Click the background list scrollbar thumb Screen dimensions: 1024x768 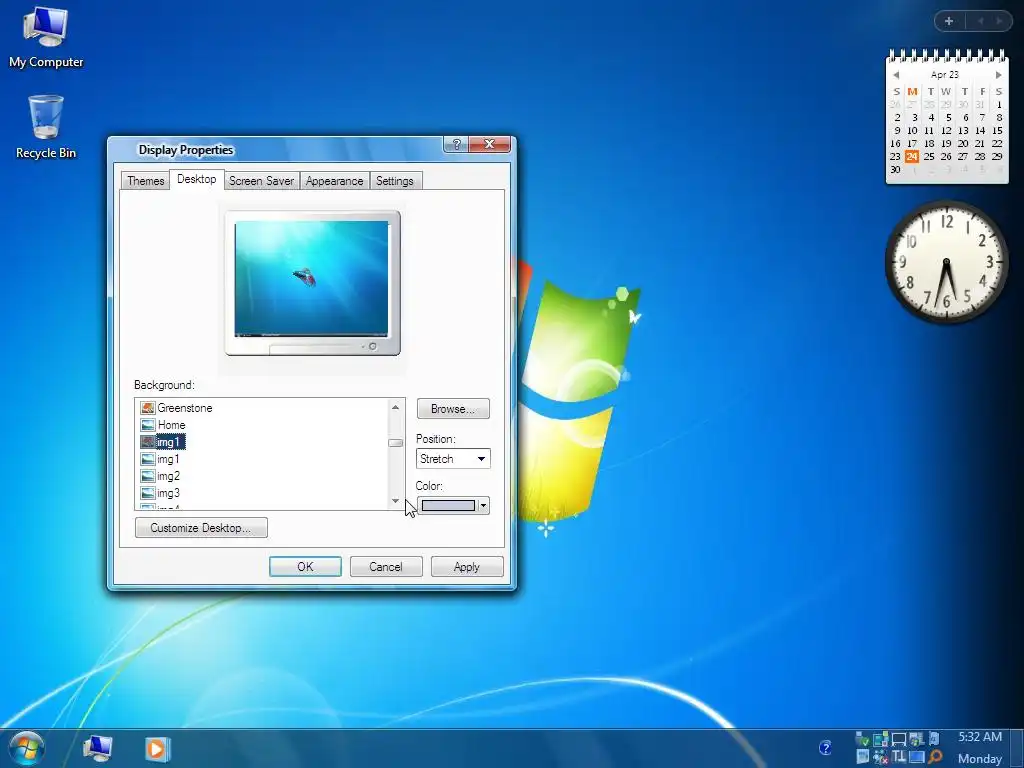coord(395,443)
